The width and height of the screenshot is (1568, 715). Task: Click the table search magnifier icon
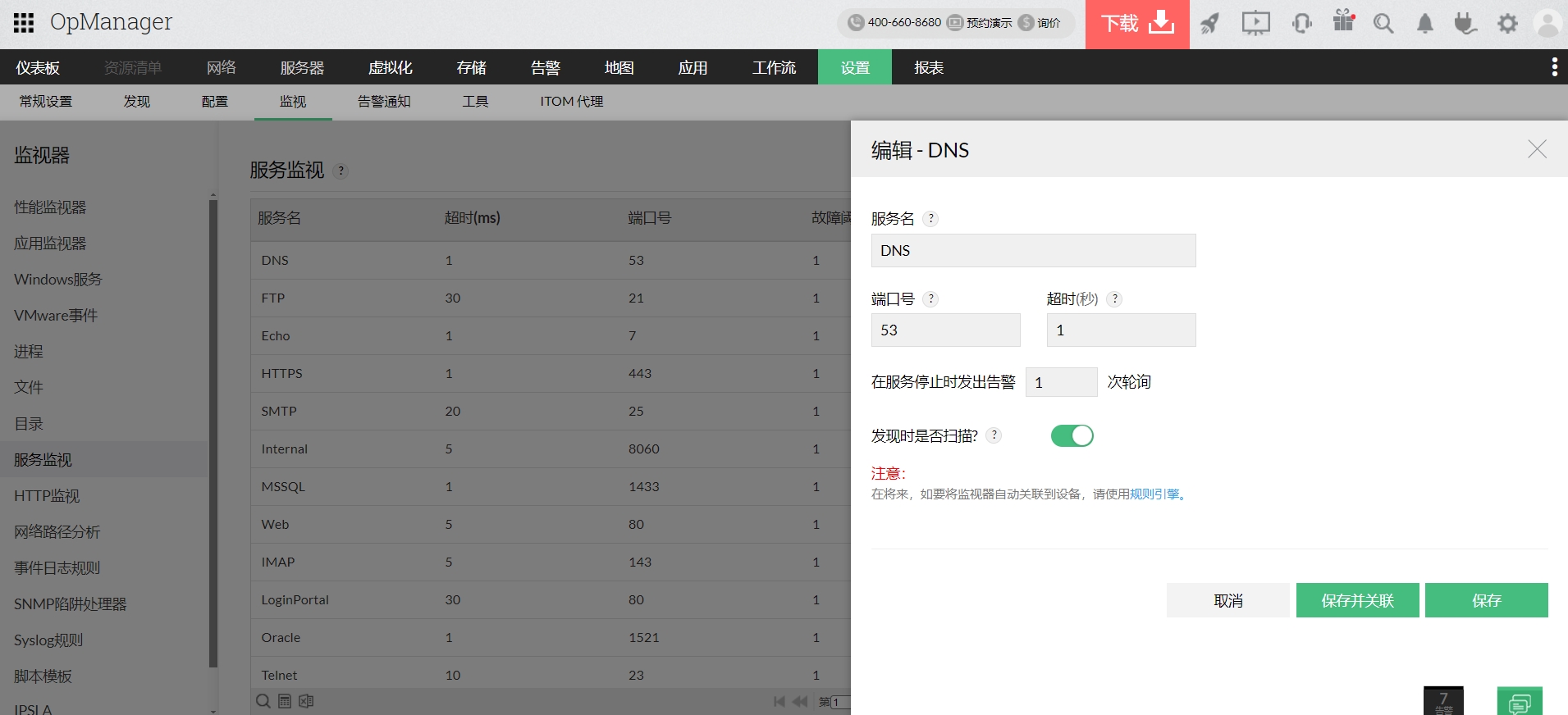pyautogui.click(x=263, y=701)
